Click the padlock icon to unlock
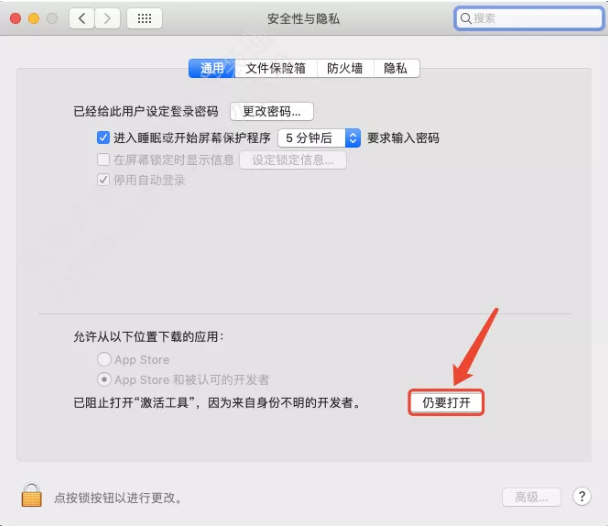The width and height of the screenshot is (608, 526). click(31, 495)
